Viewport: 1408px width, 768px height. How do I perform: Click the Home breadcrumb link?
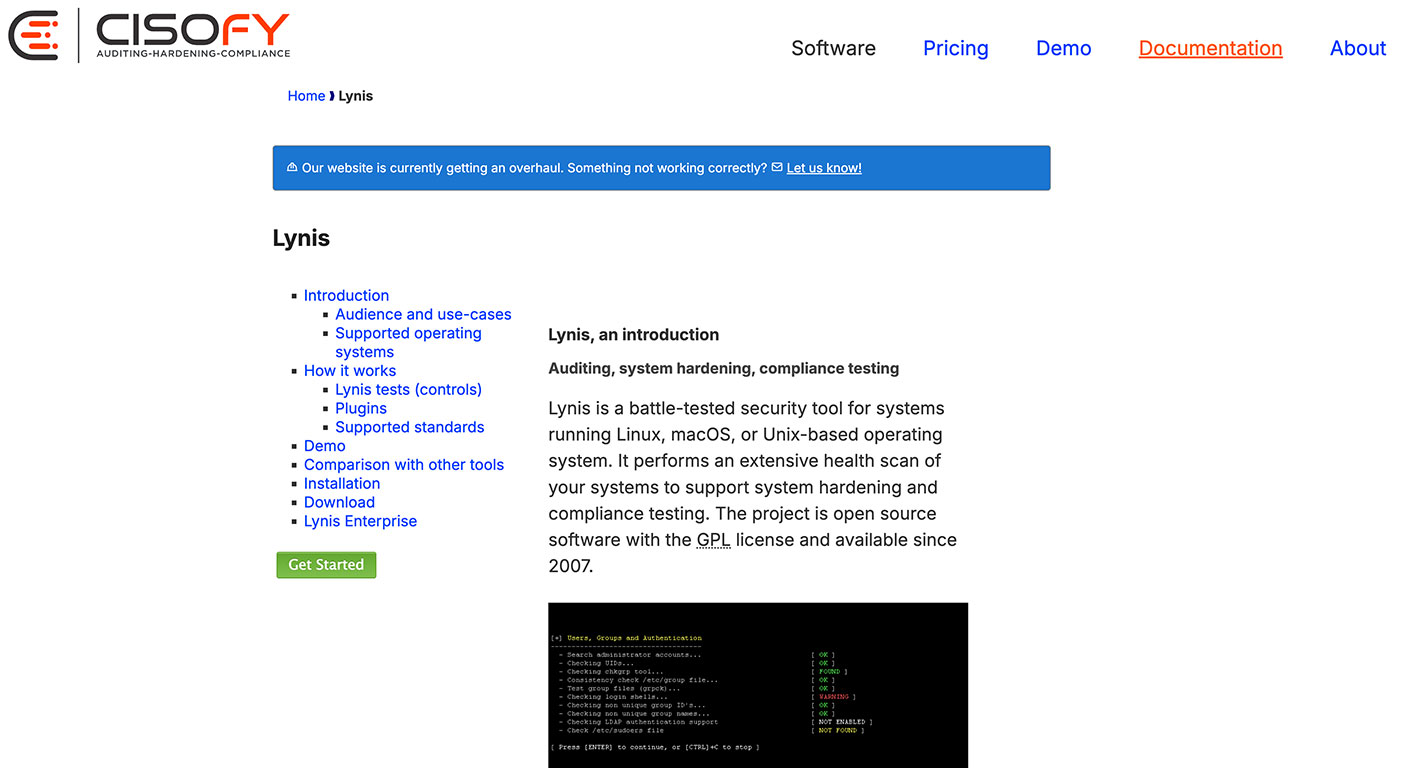(x=306, y=96)
